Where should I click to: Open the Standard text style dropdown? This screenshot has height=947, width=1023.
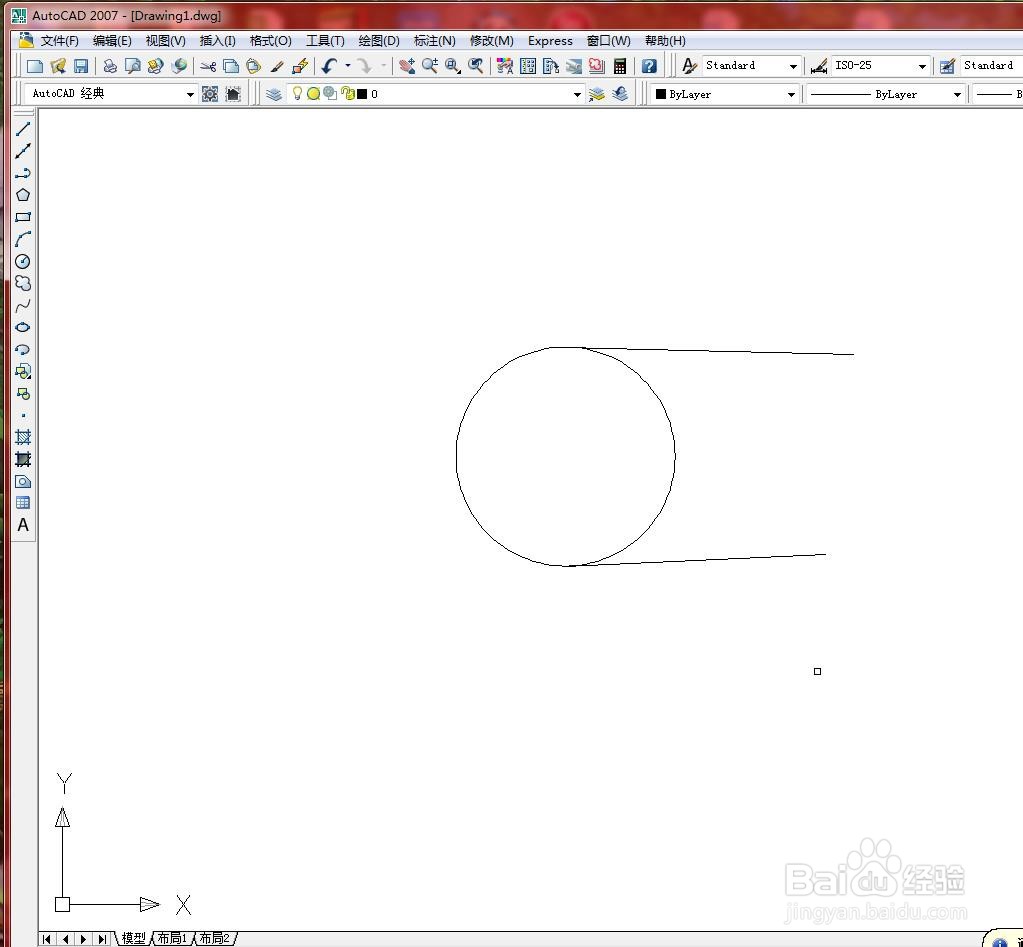[793, 66]
